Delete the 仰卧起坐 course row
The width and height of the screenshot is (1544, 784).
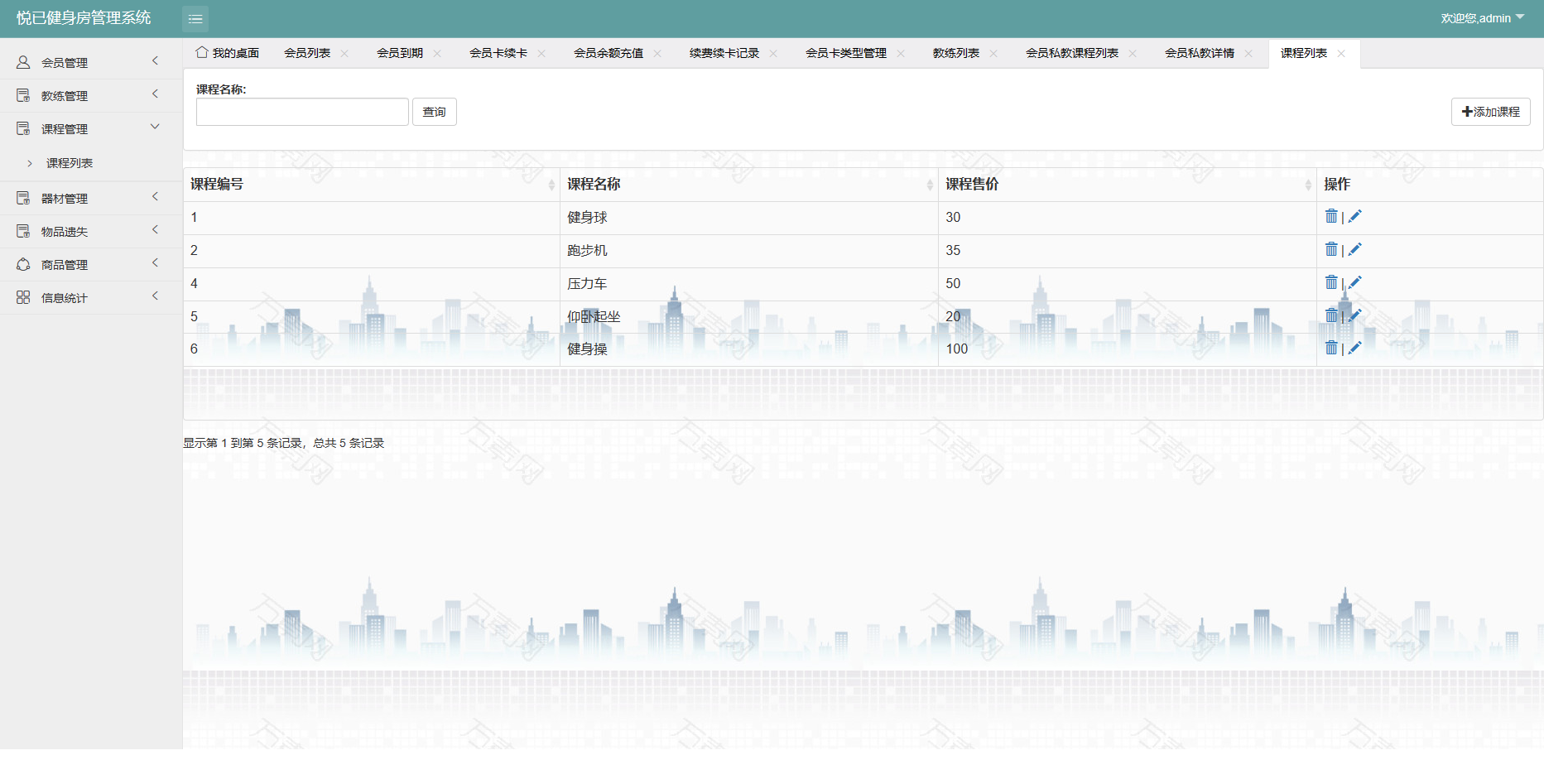coord(1330,315)
